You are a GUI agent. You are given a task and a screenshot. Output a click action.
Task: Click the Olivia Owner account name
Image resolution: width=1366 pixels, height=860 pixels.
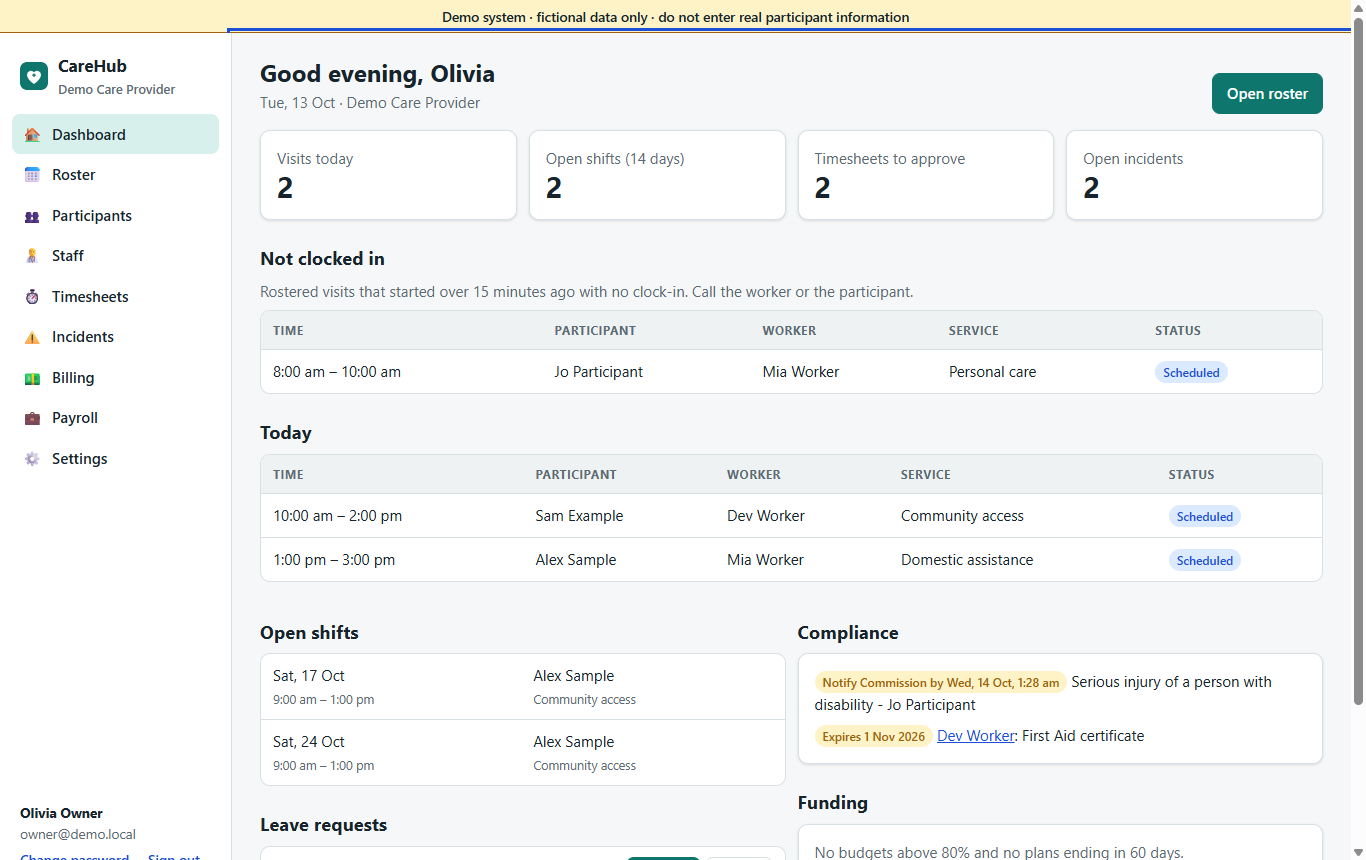coord(61,813)
